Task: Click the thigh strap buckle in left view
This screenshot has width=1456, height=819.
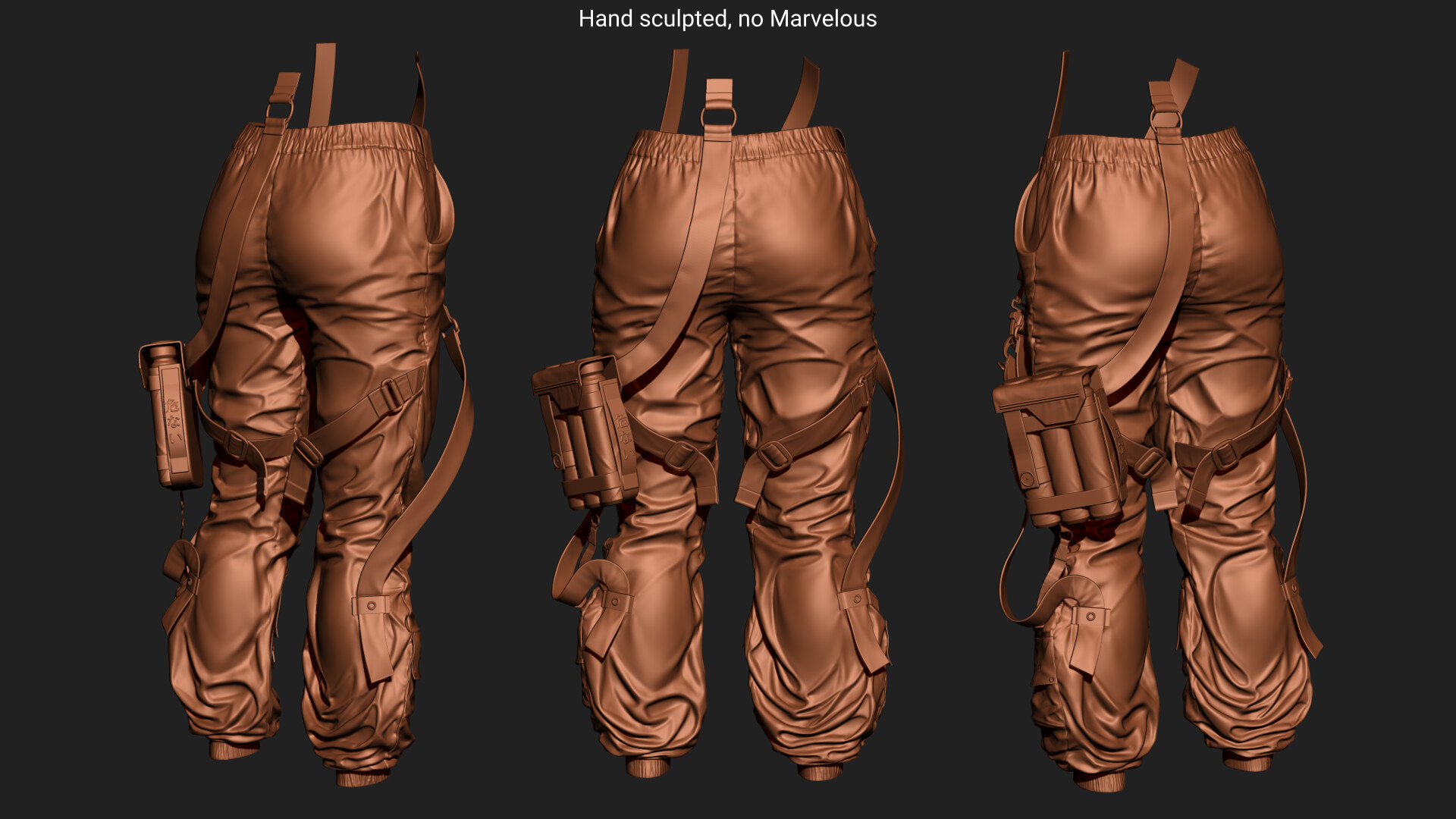Action: (x=392, y=394)
